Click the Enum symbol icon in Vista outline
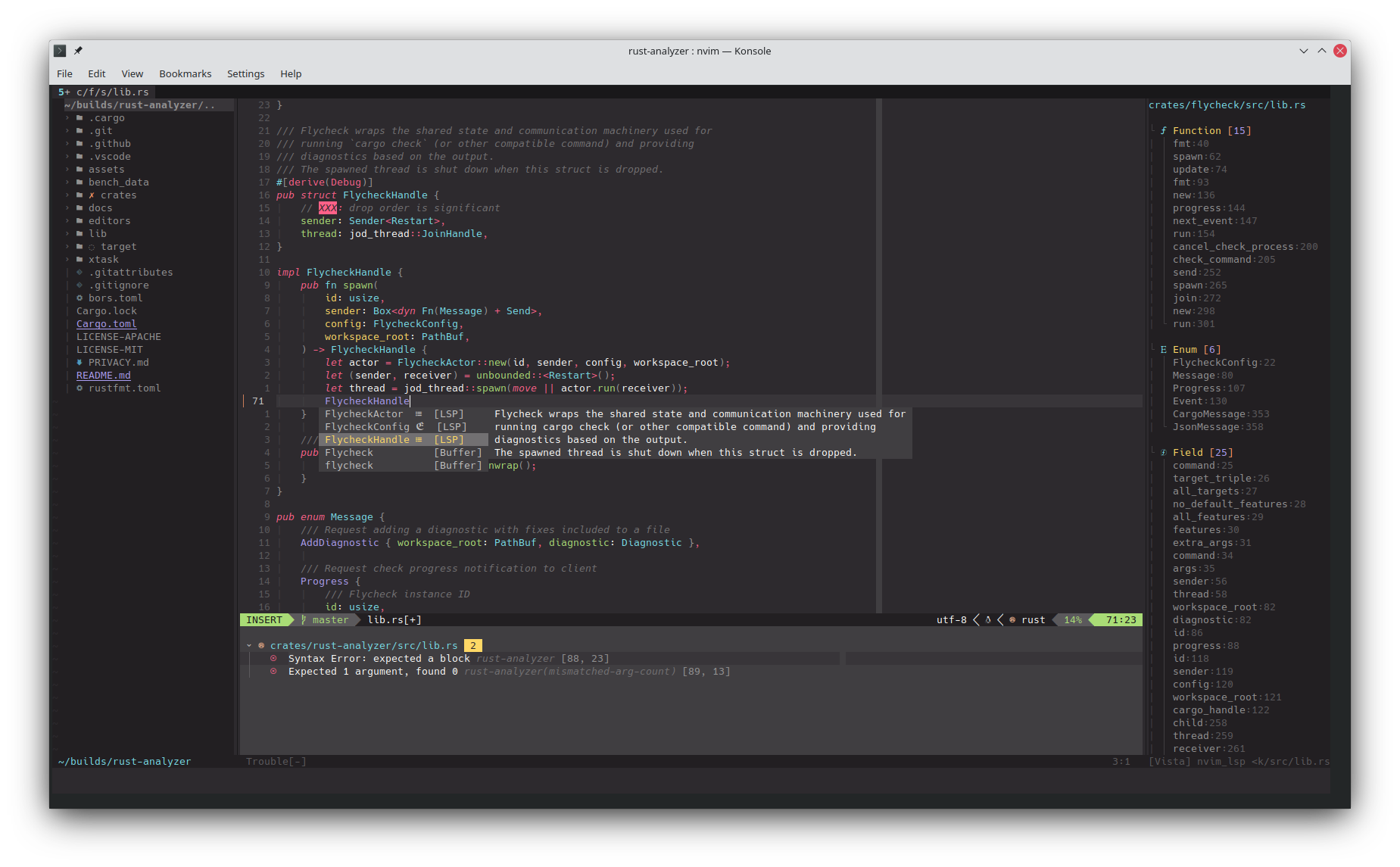 (x=1164, y=350)
